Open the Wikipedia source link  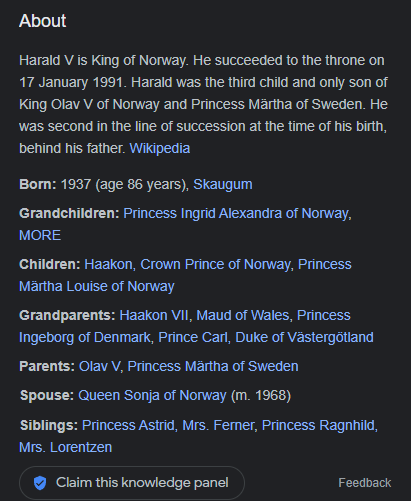click(x=160, y=148)
